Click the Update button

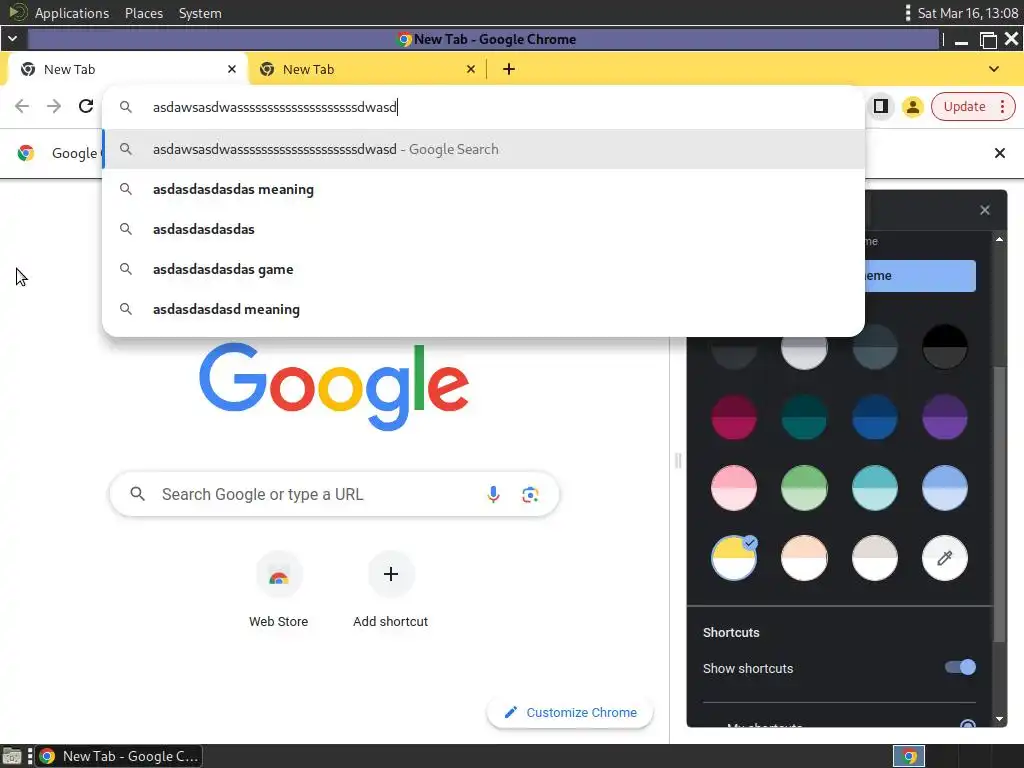click(x=964, y=106)
